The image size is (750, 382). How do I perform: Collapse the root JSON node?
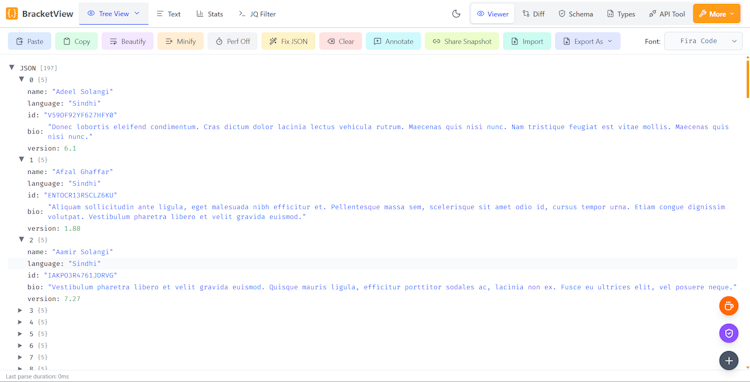11,68
